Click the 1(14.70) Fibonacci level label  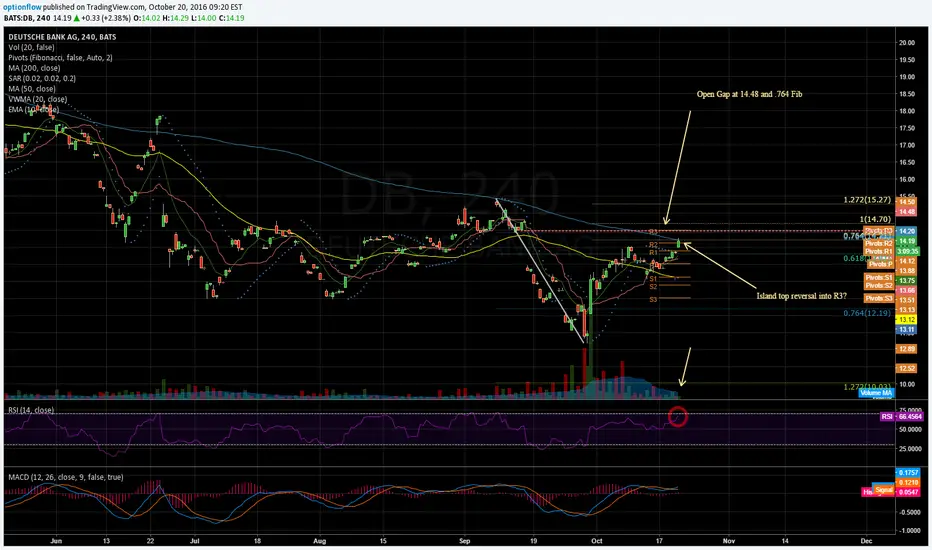point(875,219)
